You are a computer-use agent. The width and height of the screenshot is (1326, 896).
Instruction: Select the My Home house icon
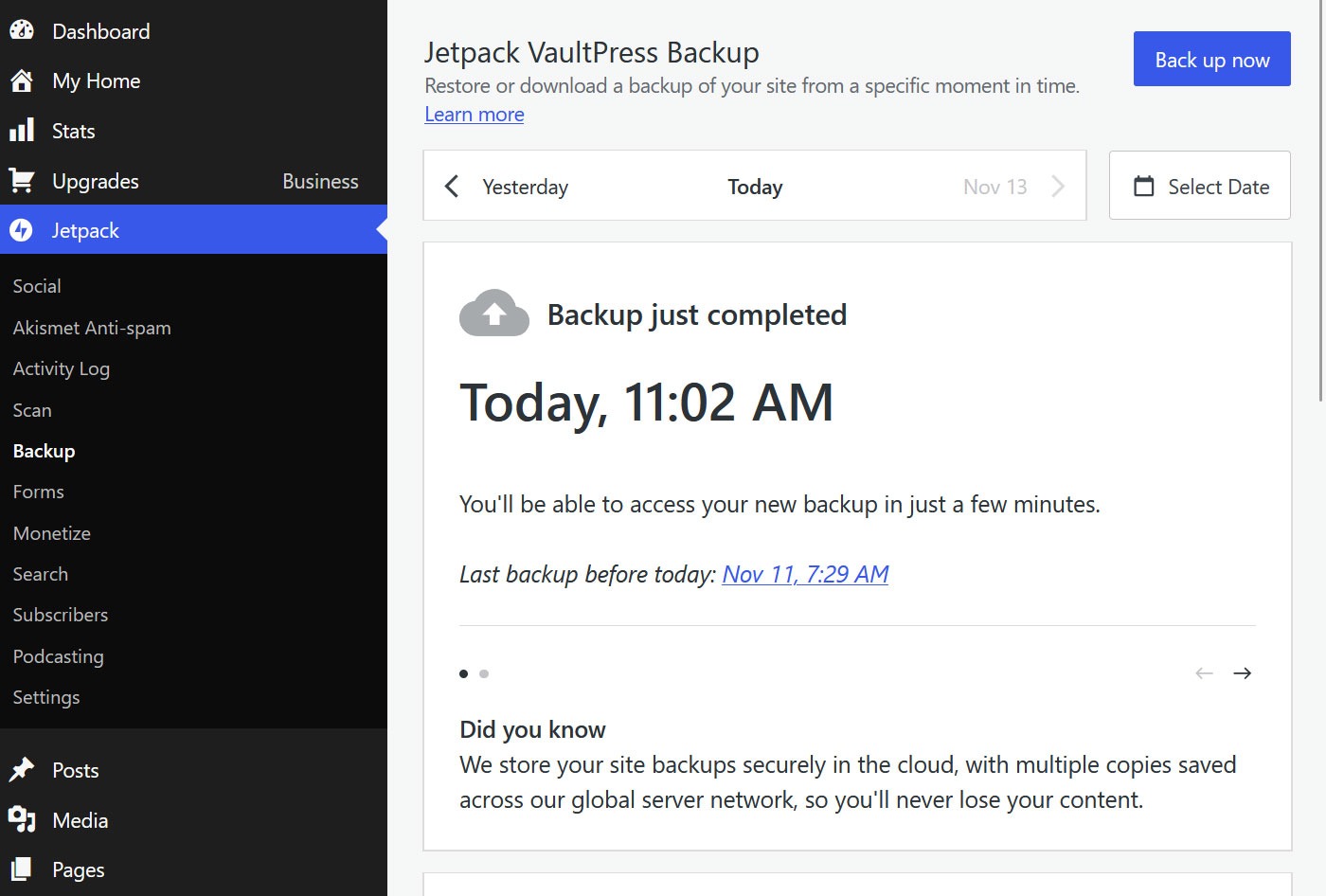23,81
